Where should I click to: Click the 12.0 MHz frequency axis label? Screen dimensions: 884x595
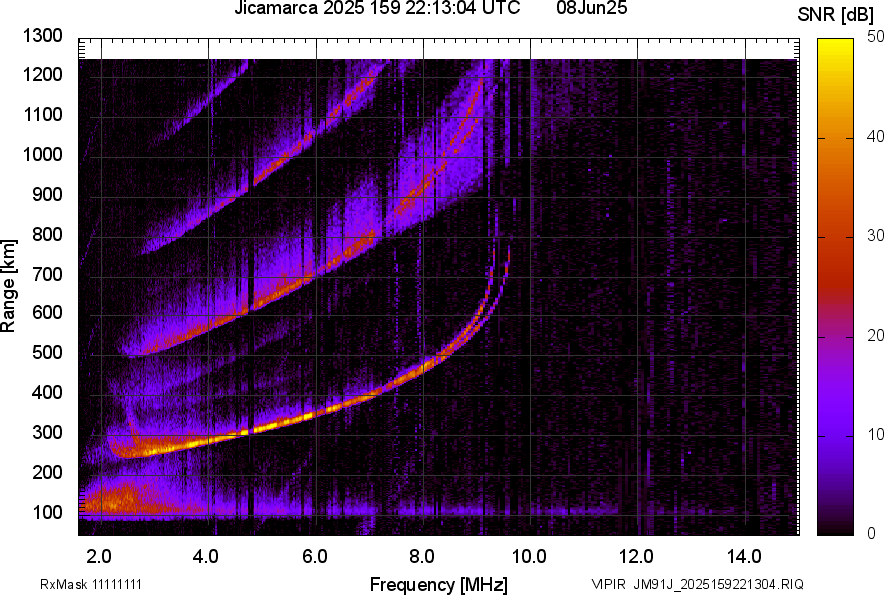tap(637, 557)
